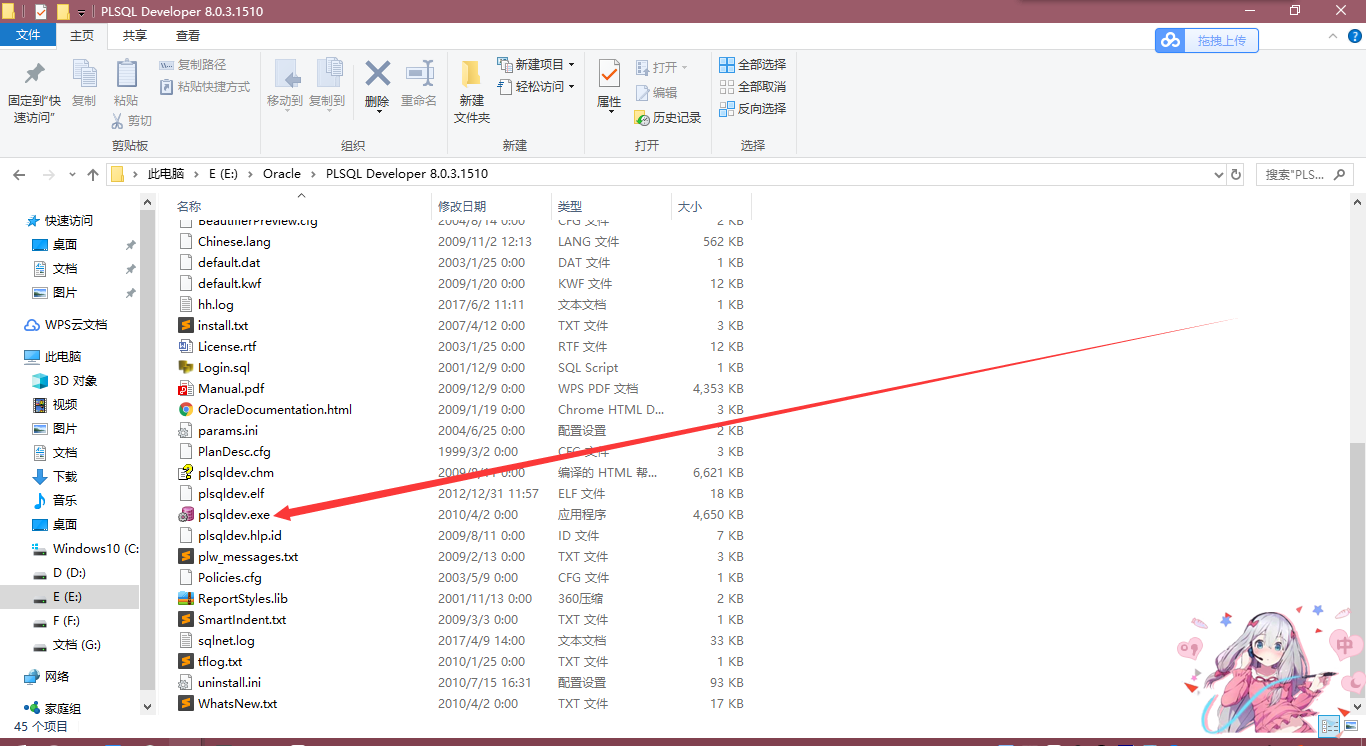Switch to details view layout icon
The image size is (1366, 746).
1329,726
